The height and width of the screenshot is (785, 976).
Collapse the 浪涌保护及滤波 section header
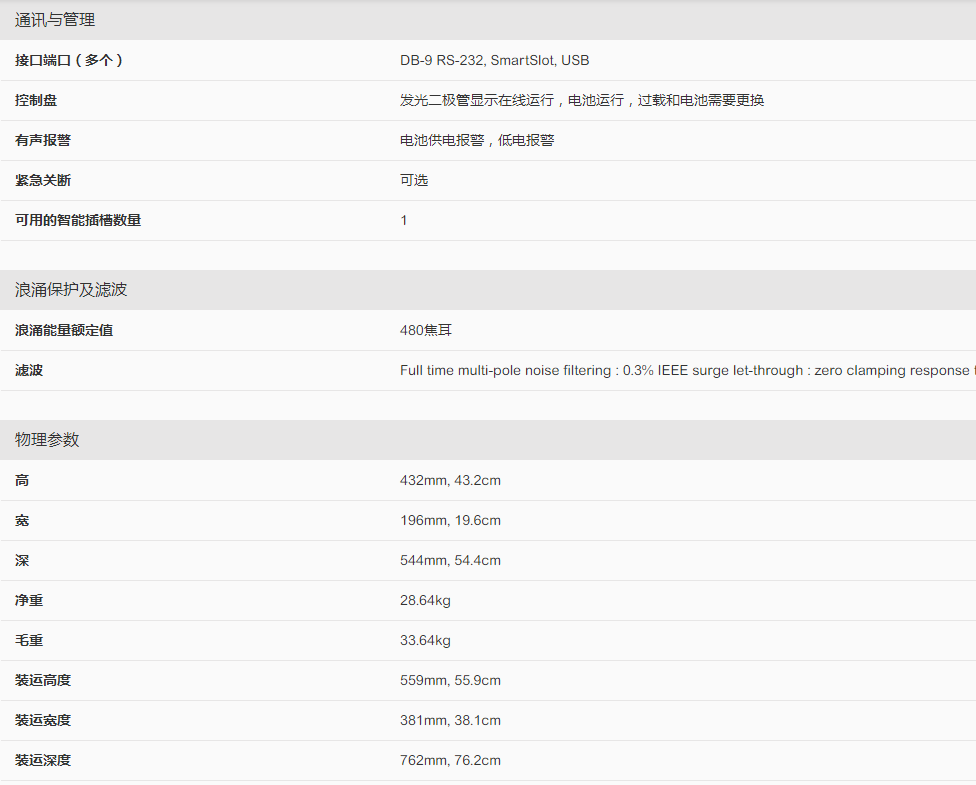click(x=71, y=290)
